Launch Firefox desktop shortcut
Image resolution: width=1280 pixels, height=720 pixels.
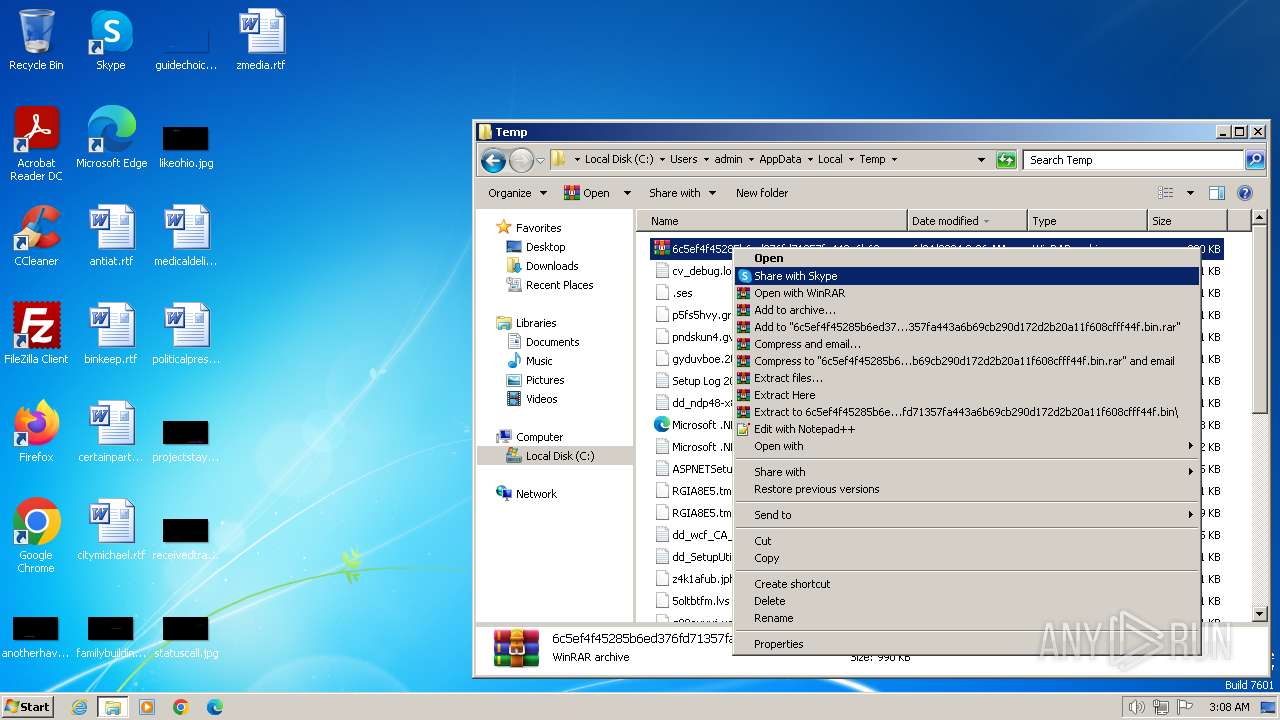(36, 432)
